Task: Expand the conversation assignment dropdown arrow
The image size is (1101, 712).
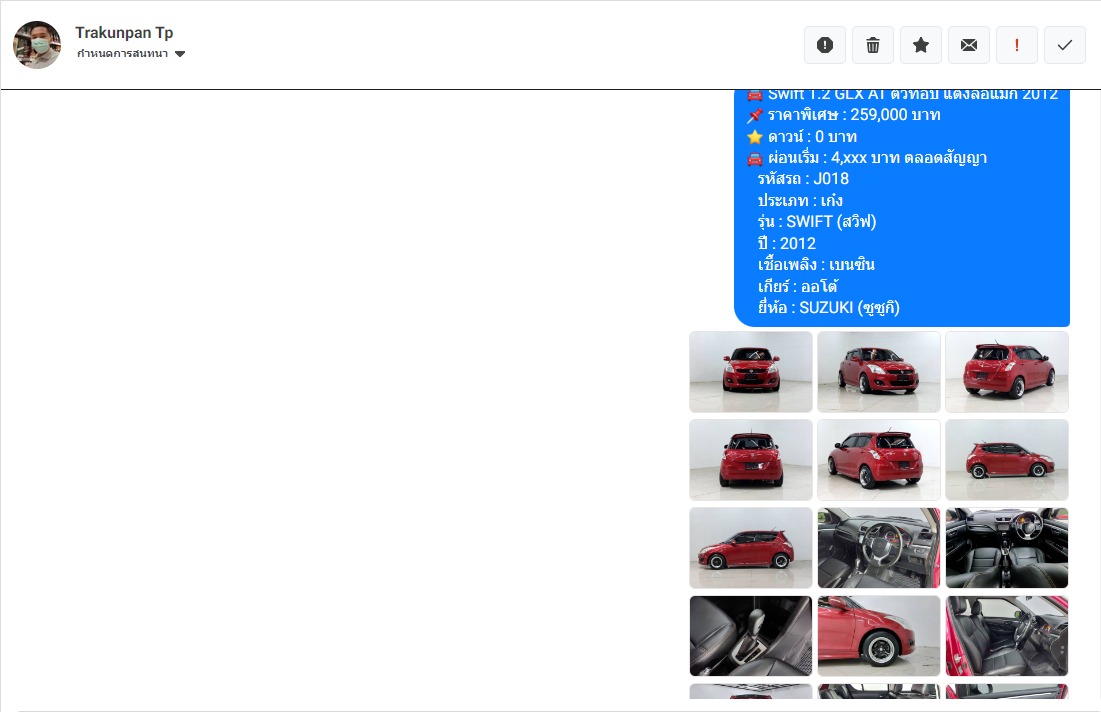Action: [180, 54]
